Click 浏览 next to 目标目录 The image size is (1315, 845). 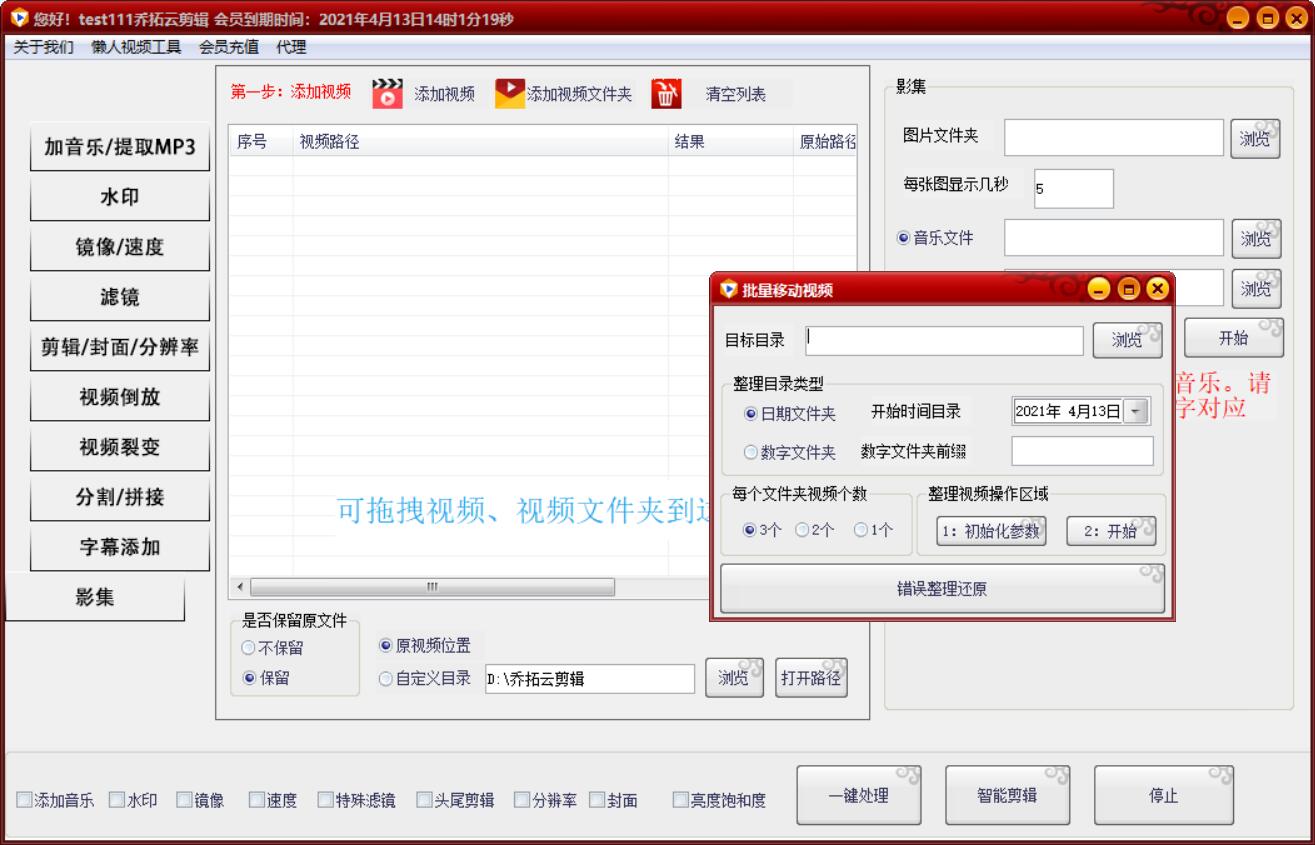pyautogui.click(x=1127, y=340)
